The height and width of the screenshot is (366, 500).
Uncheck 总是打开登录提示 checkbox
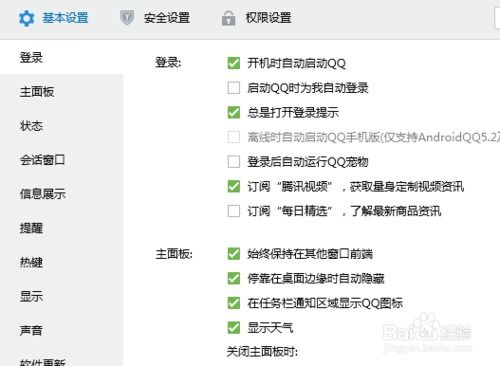234,113
